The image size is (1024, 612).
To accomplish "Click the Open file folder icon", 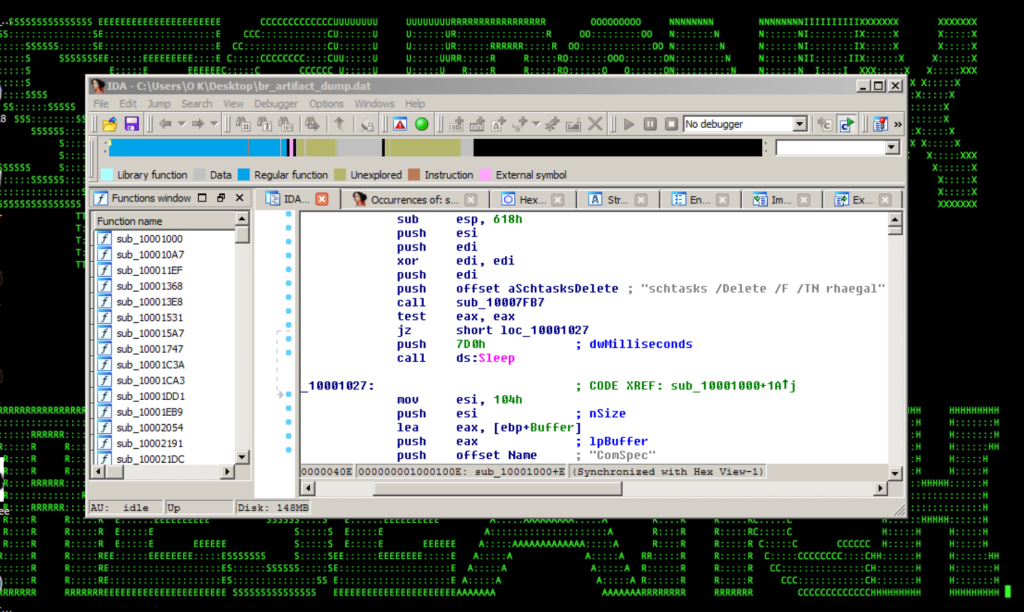I will pyautogui.click(x=109, y=124).
